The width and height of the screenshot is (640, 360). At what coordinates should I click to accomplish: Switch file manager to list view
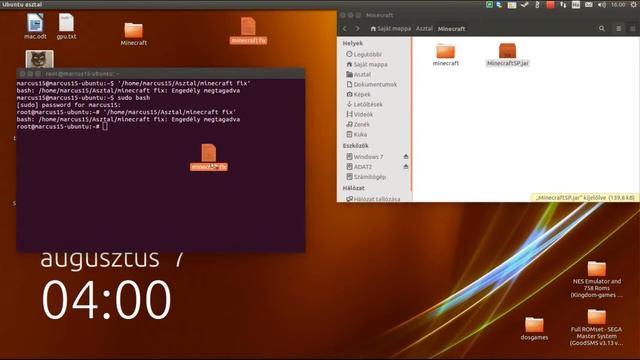point(619,29)
